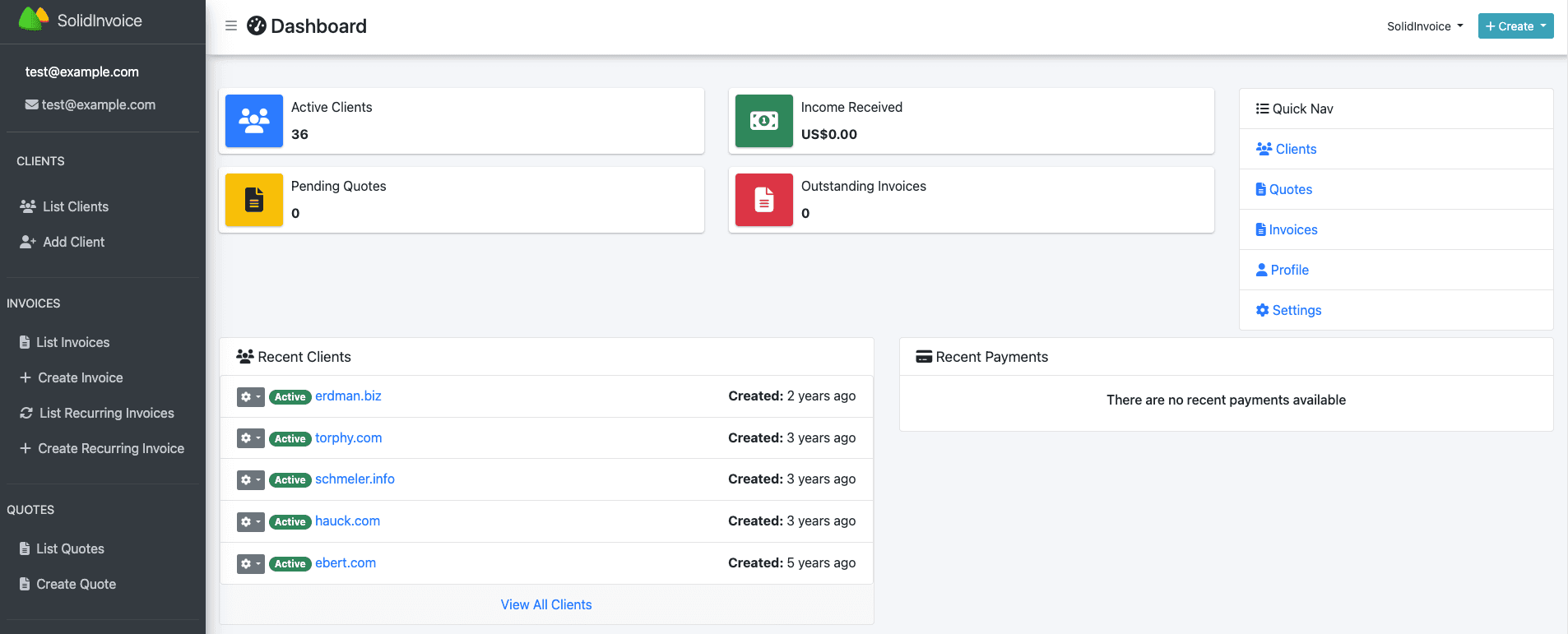Open the SolidInvoice user dropdown
This screenshot has height=634, width=1568.
point(1424,26)
